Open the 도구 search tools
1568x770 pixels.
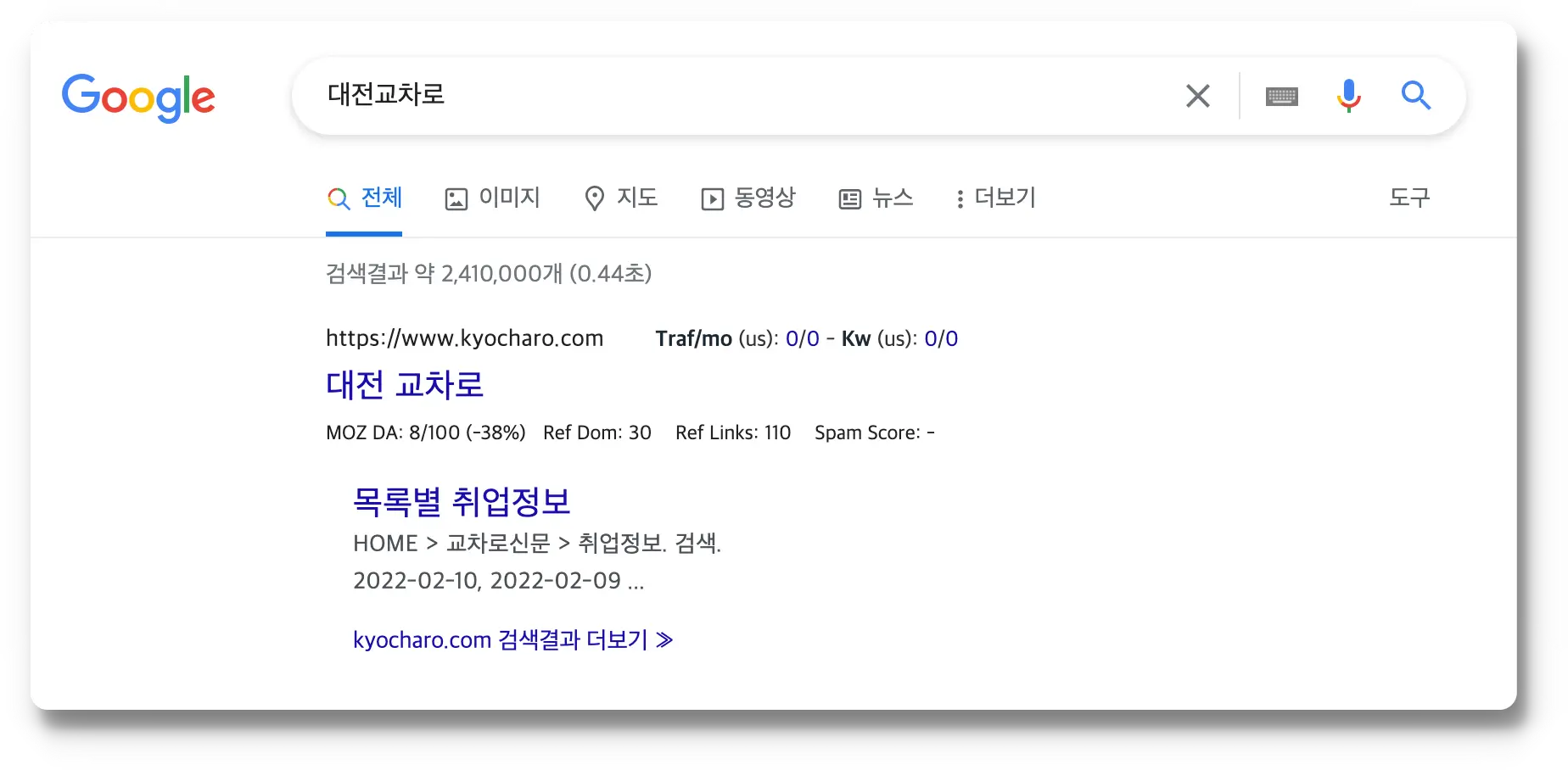[1409, 198]
